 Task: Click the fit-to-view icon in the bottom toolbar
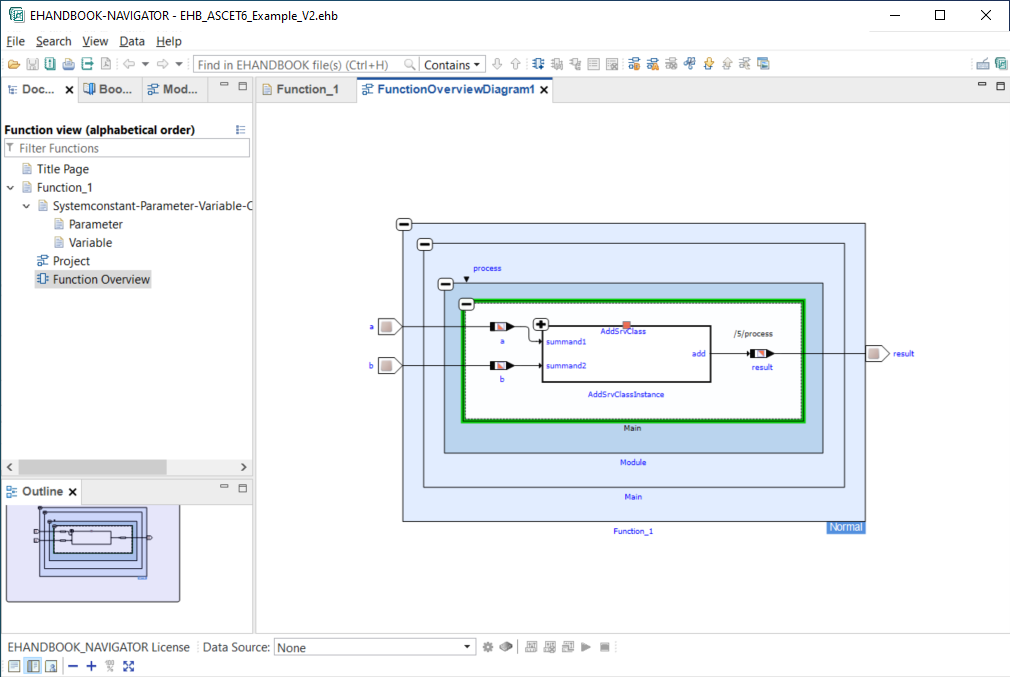coord(128,666)
